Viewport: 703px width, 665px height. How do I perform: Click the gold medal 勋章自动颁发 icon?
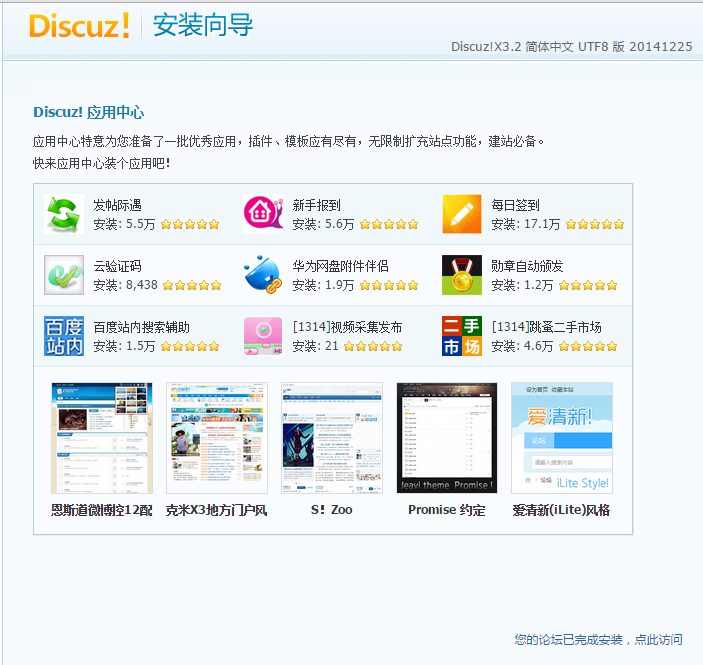(x=462, y=275)
